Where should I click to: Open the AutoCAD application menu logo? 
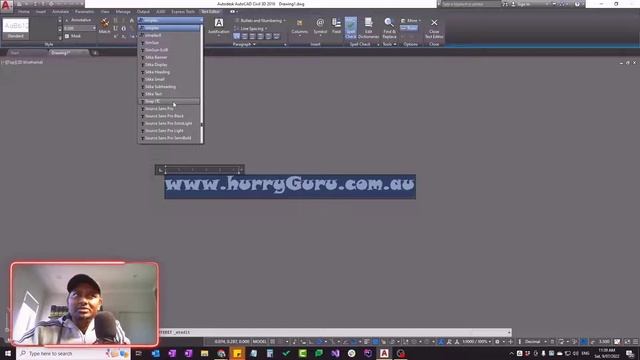[x=6, y=5]
